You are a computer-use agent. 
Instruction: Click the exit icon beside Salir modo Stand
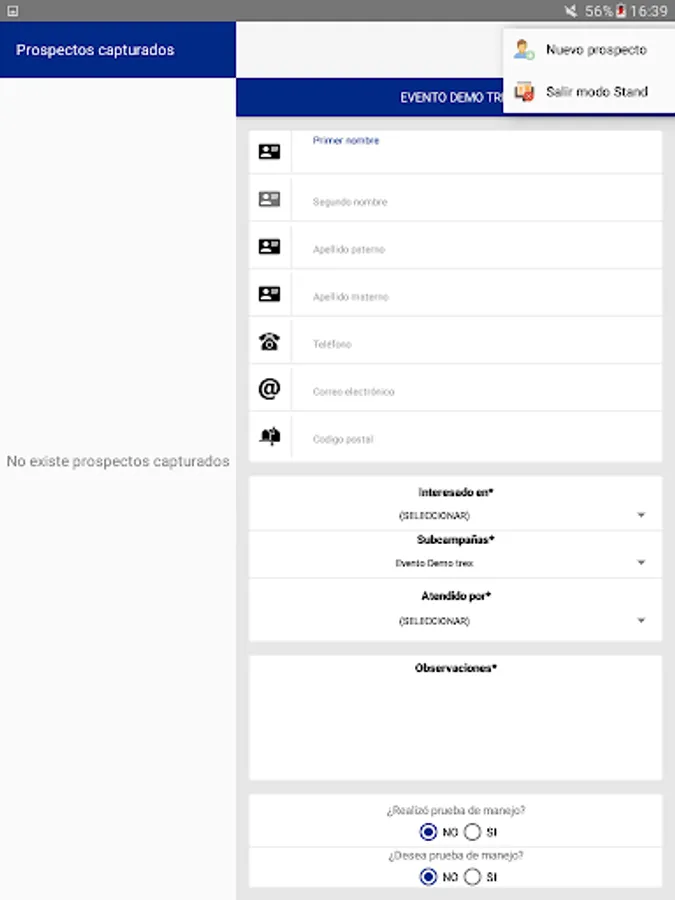click(x=524, y=91)
